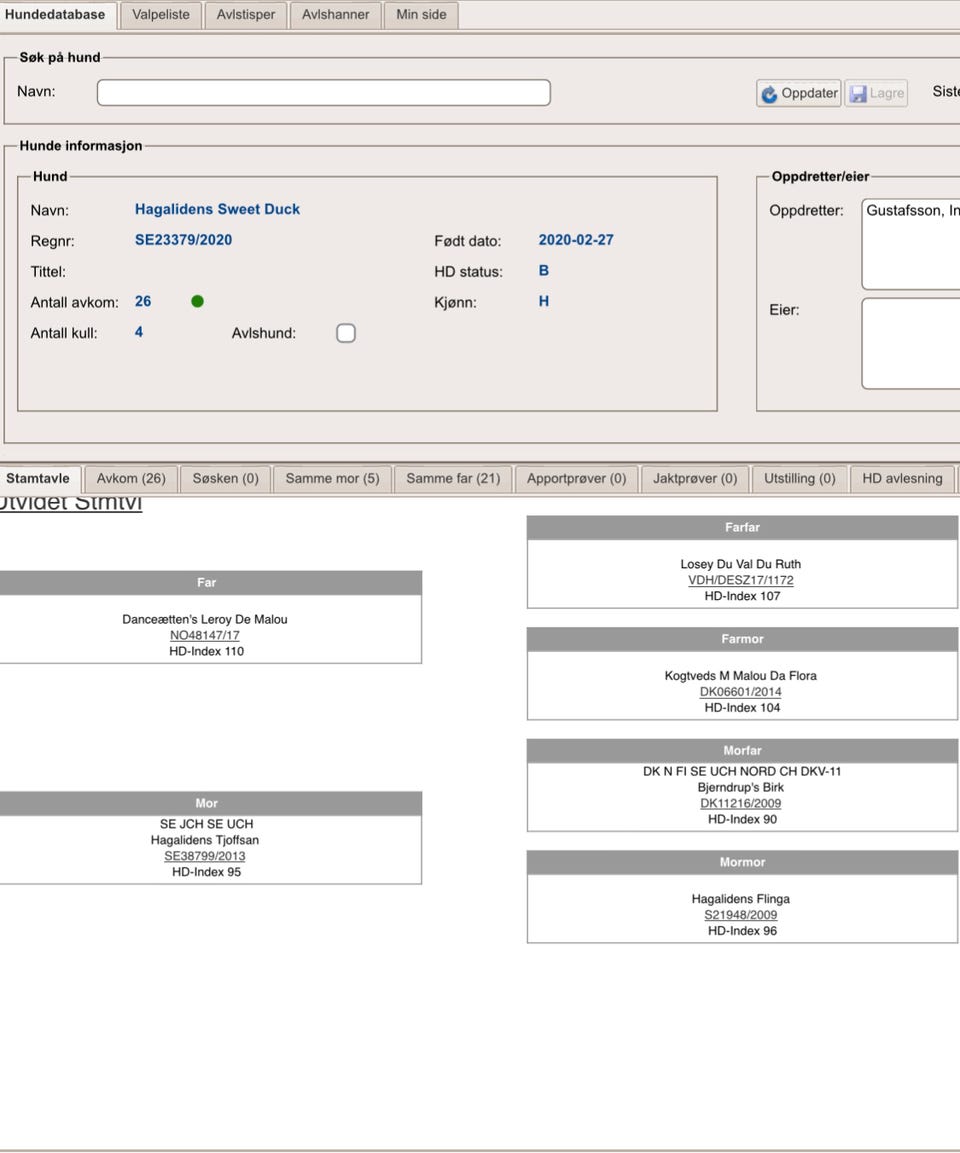
Task: Open Farmor registration link DK06601/2014
Action: pyautogui.click(x=741, y=692)
